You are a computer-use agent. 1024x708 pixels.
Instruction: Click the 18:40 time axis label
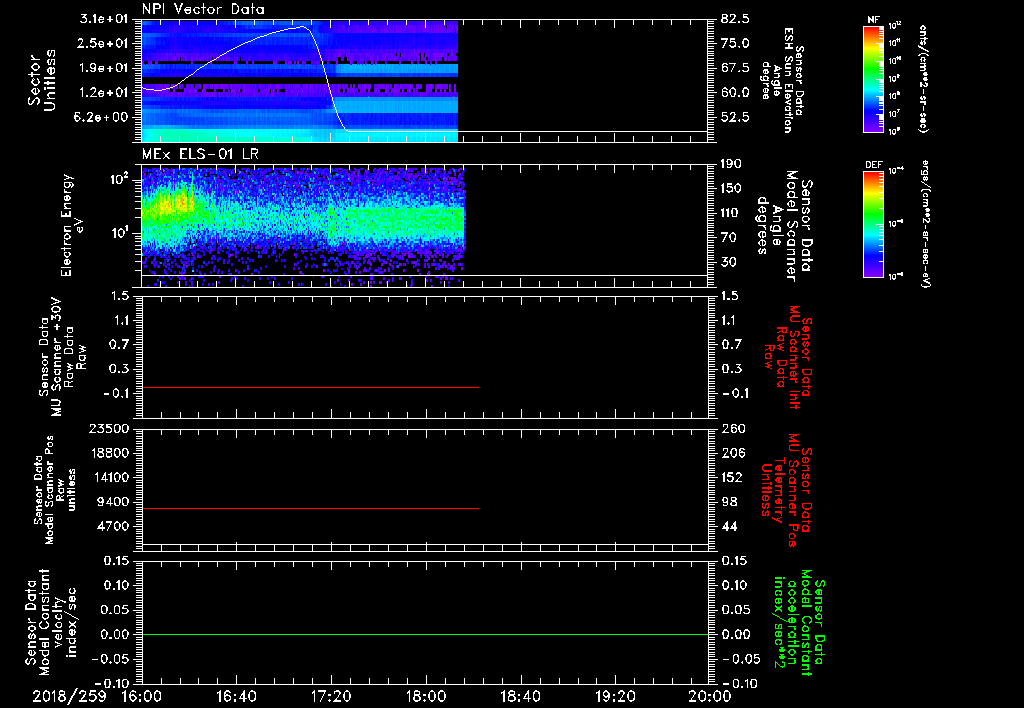point(520,696)
